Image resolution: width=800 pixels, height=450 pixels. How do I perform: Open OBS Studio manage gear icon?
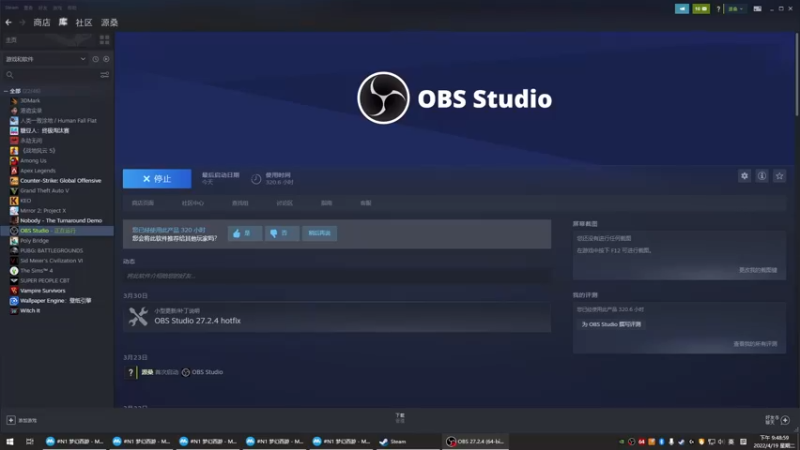click(x=744, y=176)
